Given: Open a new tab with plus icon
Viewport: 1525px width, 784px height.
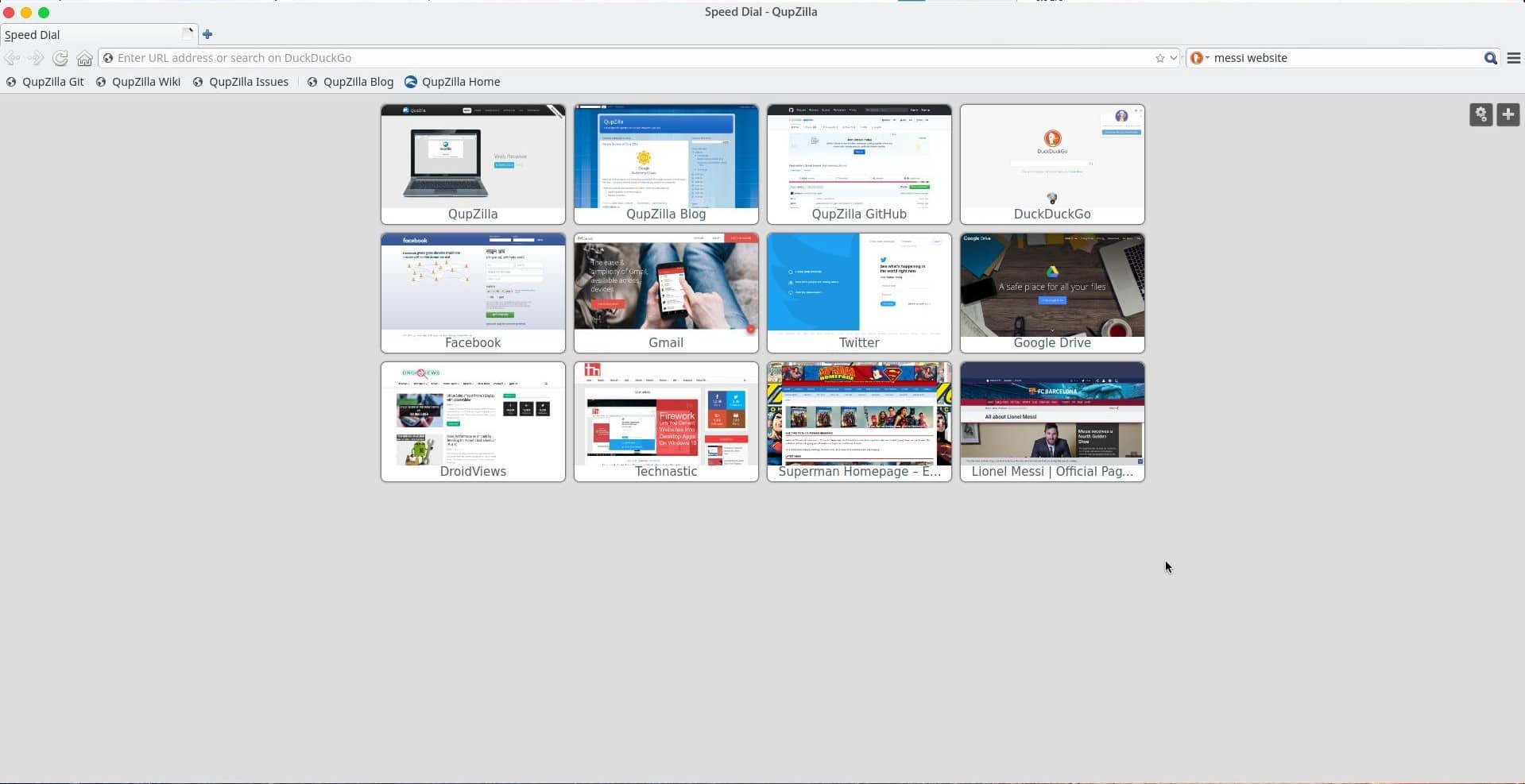Looking at the screenshot, I should pos(207,34).
